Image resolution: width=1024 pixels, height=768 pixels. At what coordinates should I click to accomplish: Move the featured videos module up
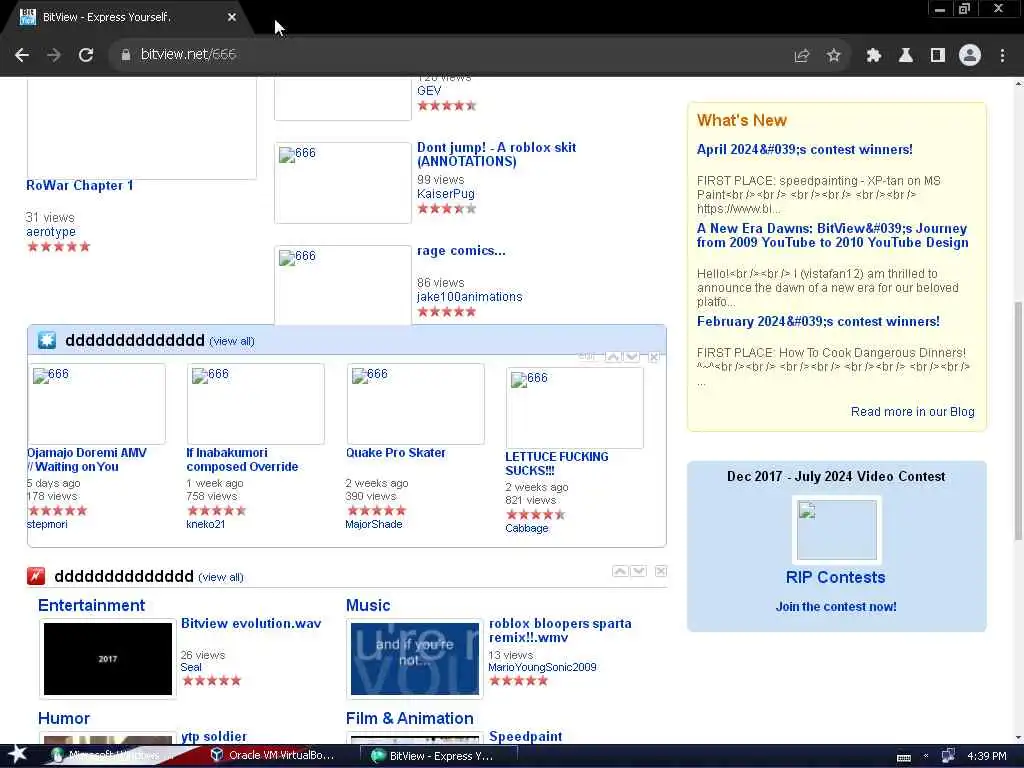[x=613, y=357]
